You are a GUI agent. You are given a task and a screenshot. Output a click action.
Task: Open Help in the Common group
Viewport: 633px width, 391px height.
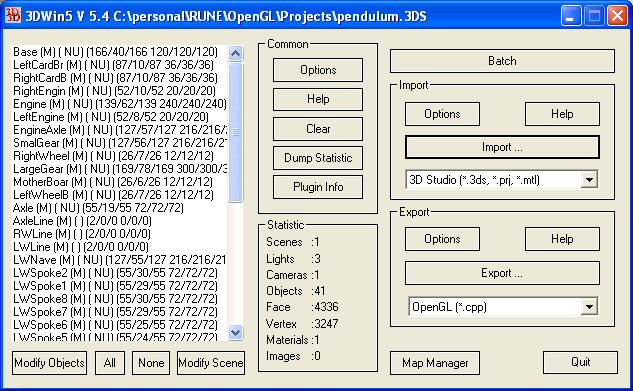pos(318,99)
